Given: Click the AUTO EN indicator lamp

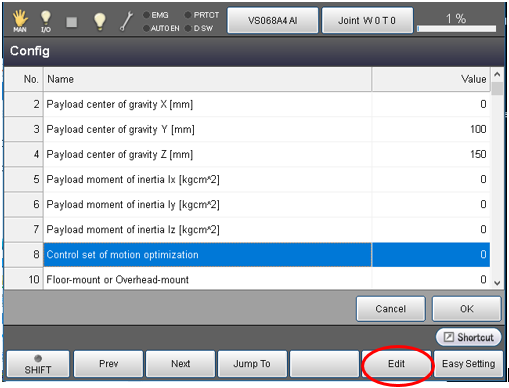Looking at the screenshot, I should pos(146,28).
